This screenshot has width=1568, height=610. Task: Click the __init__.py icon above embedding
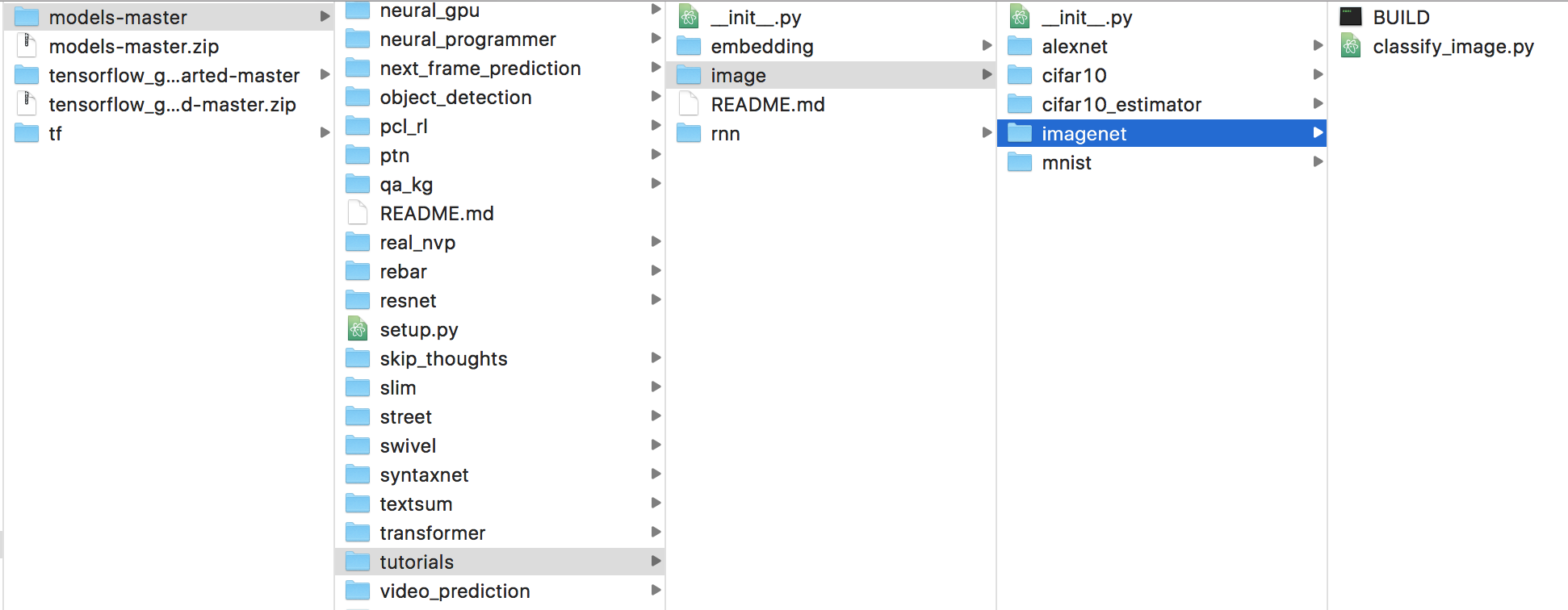coord(689,16)
